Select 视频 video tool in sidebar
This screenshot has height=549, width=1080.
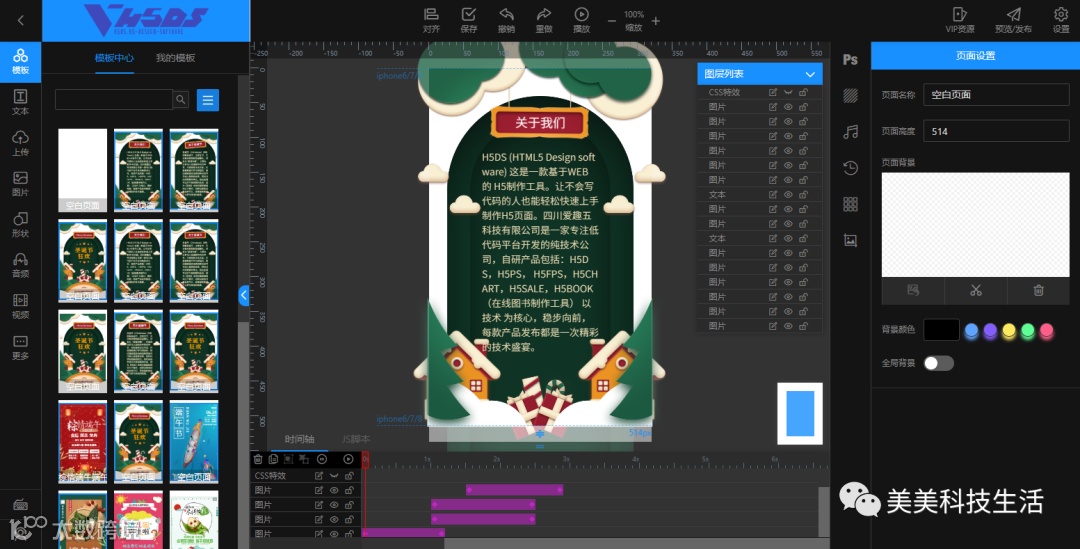pos(21,307)
